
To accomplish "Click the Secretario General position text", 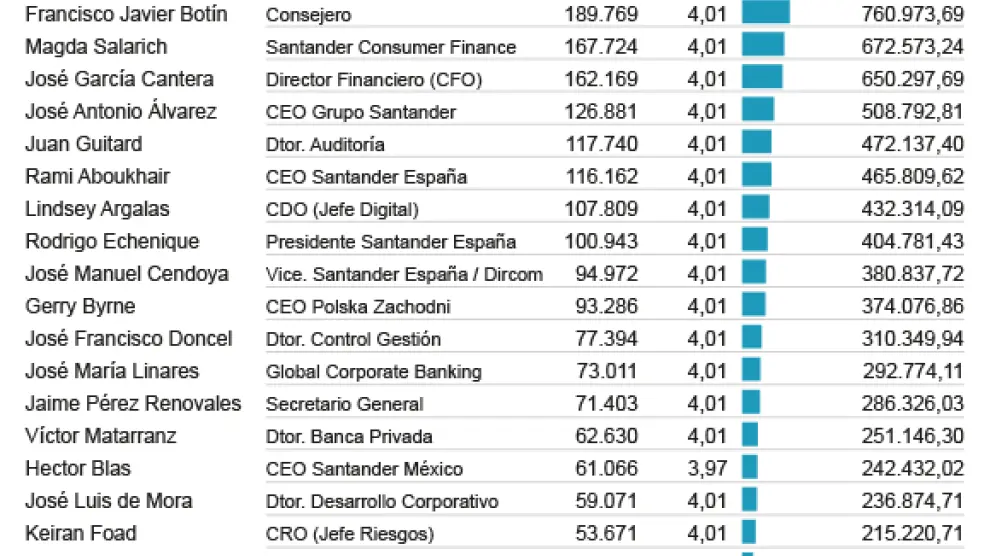I will pyautogui.click(x=344, y=404).
